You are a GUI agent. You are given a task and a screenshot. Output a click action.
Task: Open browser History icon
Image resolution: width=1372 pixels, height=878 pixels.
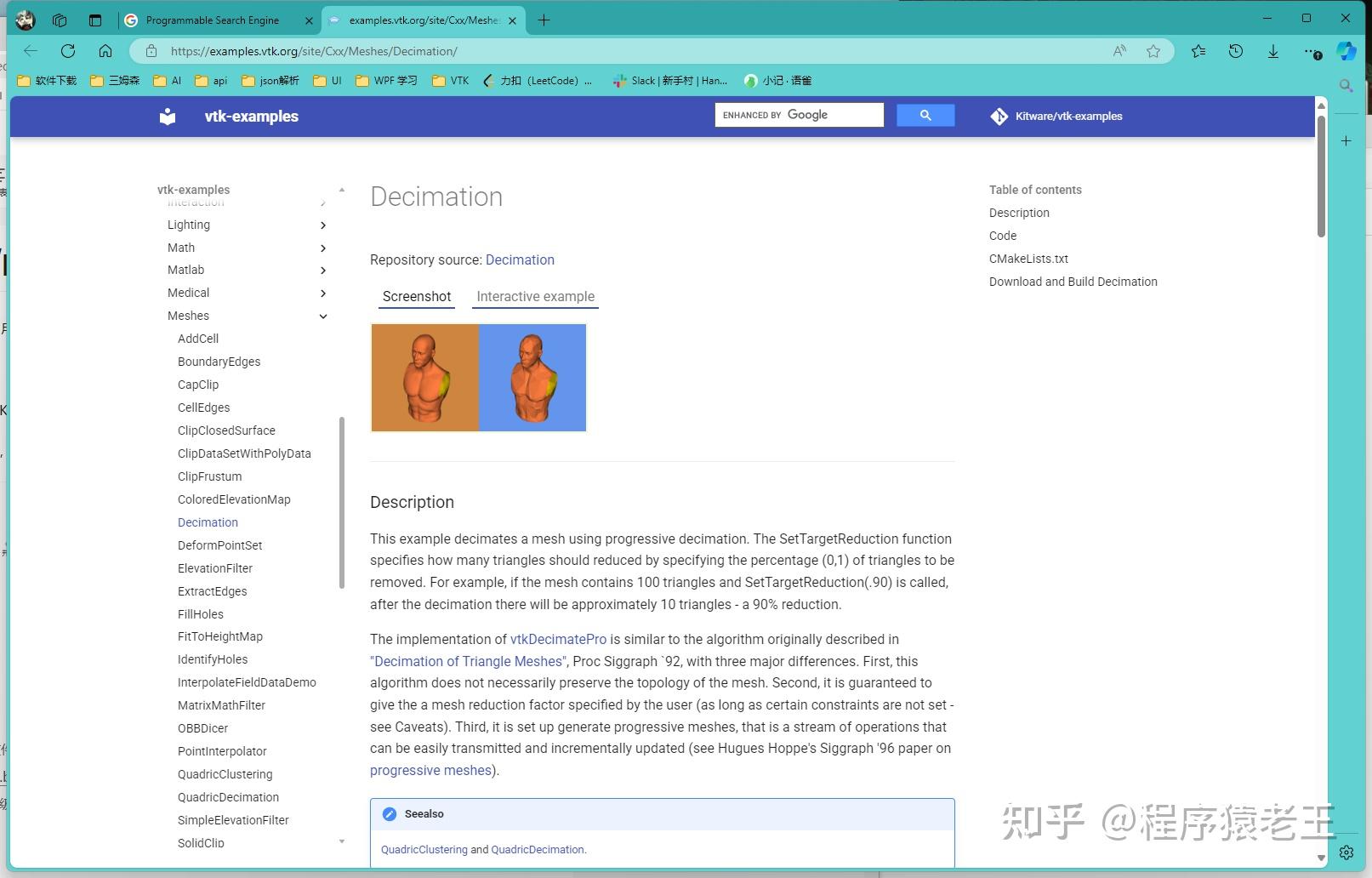[x=1235, y=51]
